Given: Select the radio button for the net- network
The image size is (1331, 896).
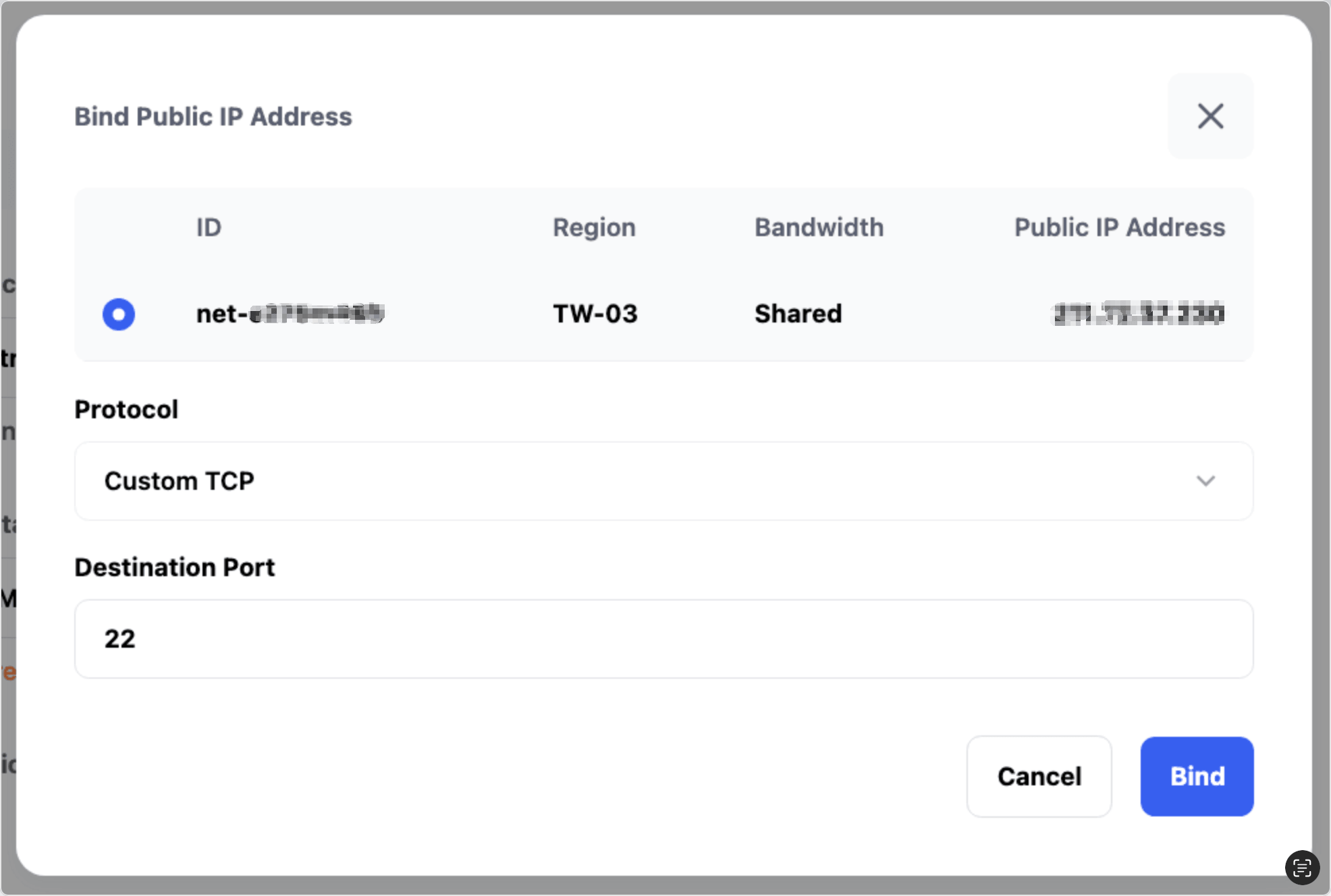Looking at the screenshot, I should pyautogui.click(x=119, y=314).
